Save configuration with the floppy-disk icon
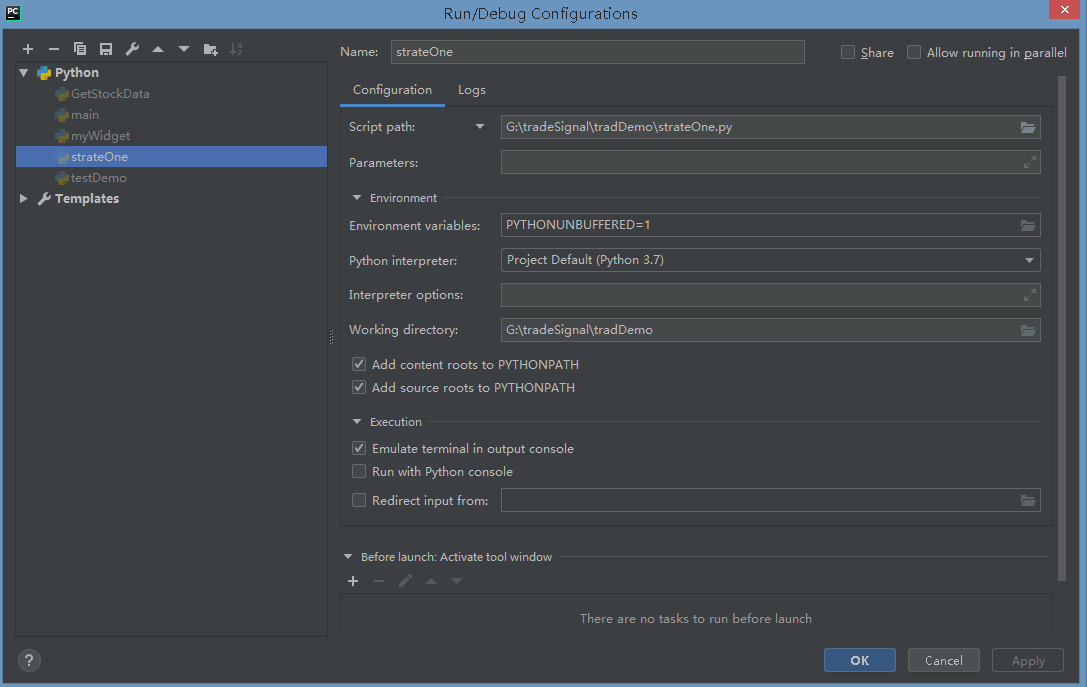 106,49
